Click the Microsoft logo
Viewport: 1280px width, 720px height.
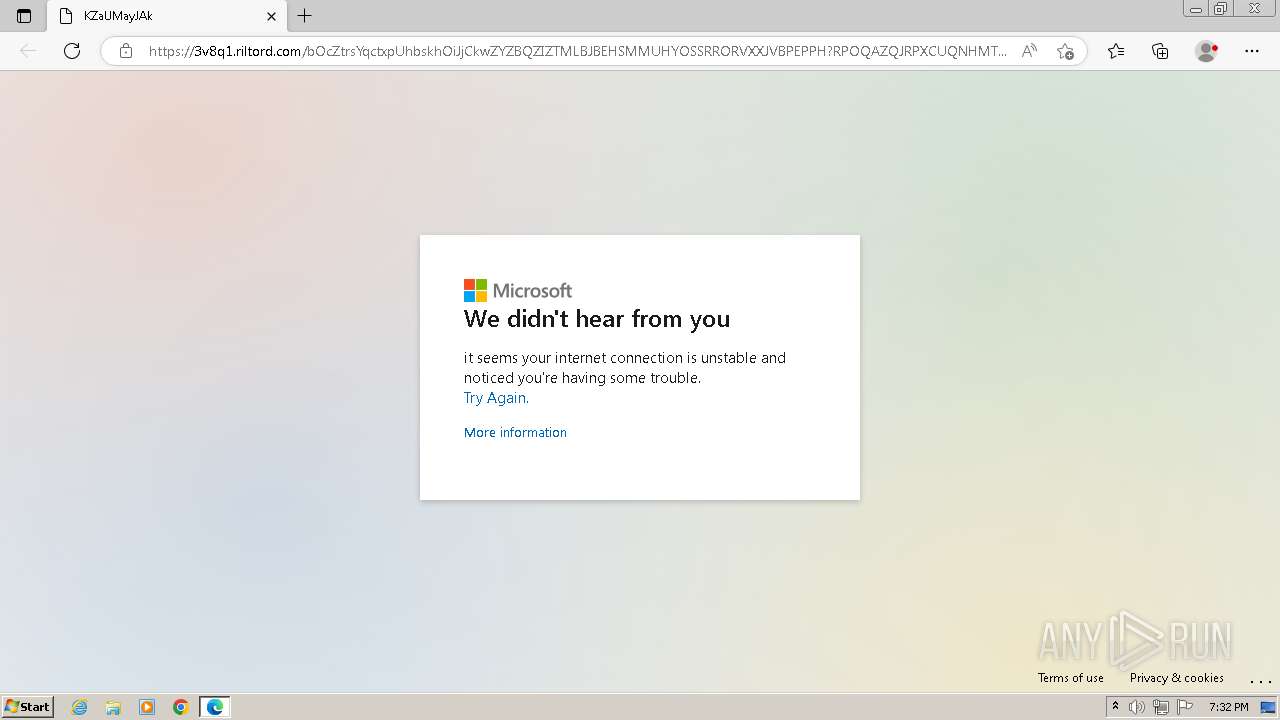[518, 290]
